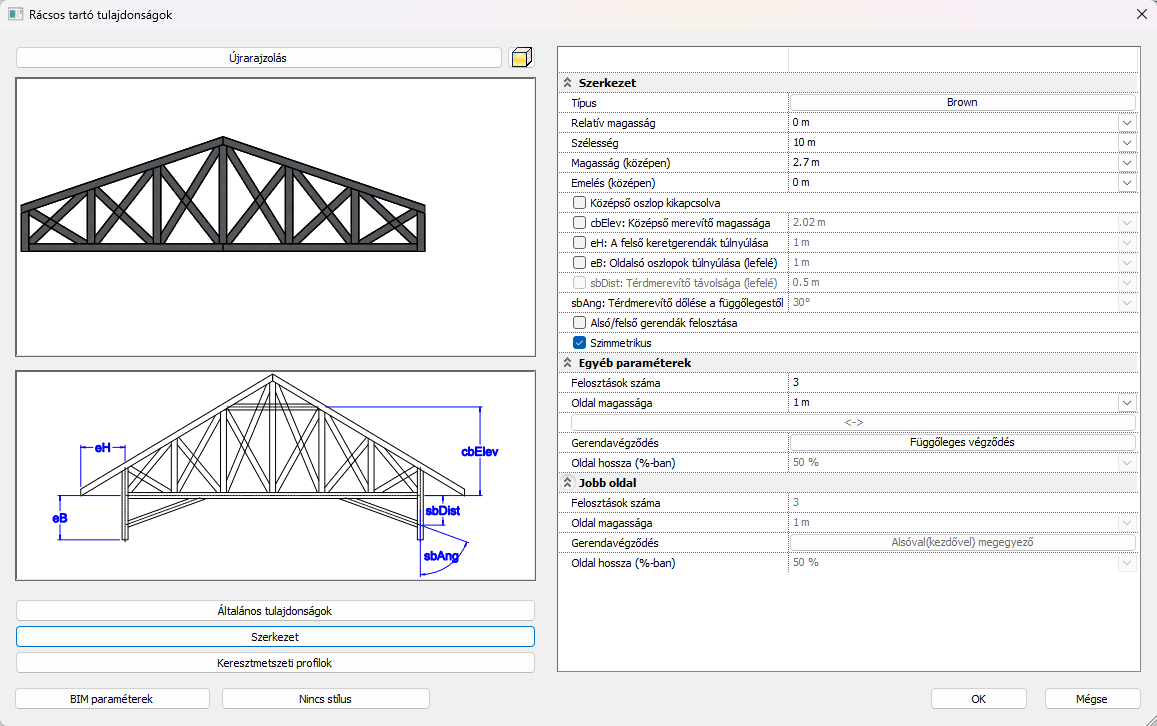This screenshot has height=726, width=1157.
Task: Collapse the Egyéb paraméterek section
Action: pyautogui.click(x=567, y=363)
